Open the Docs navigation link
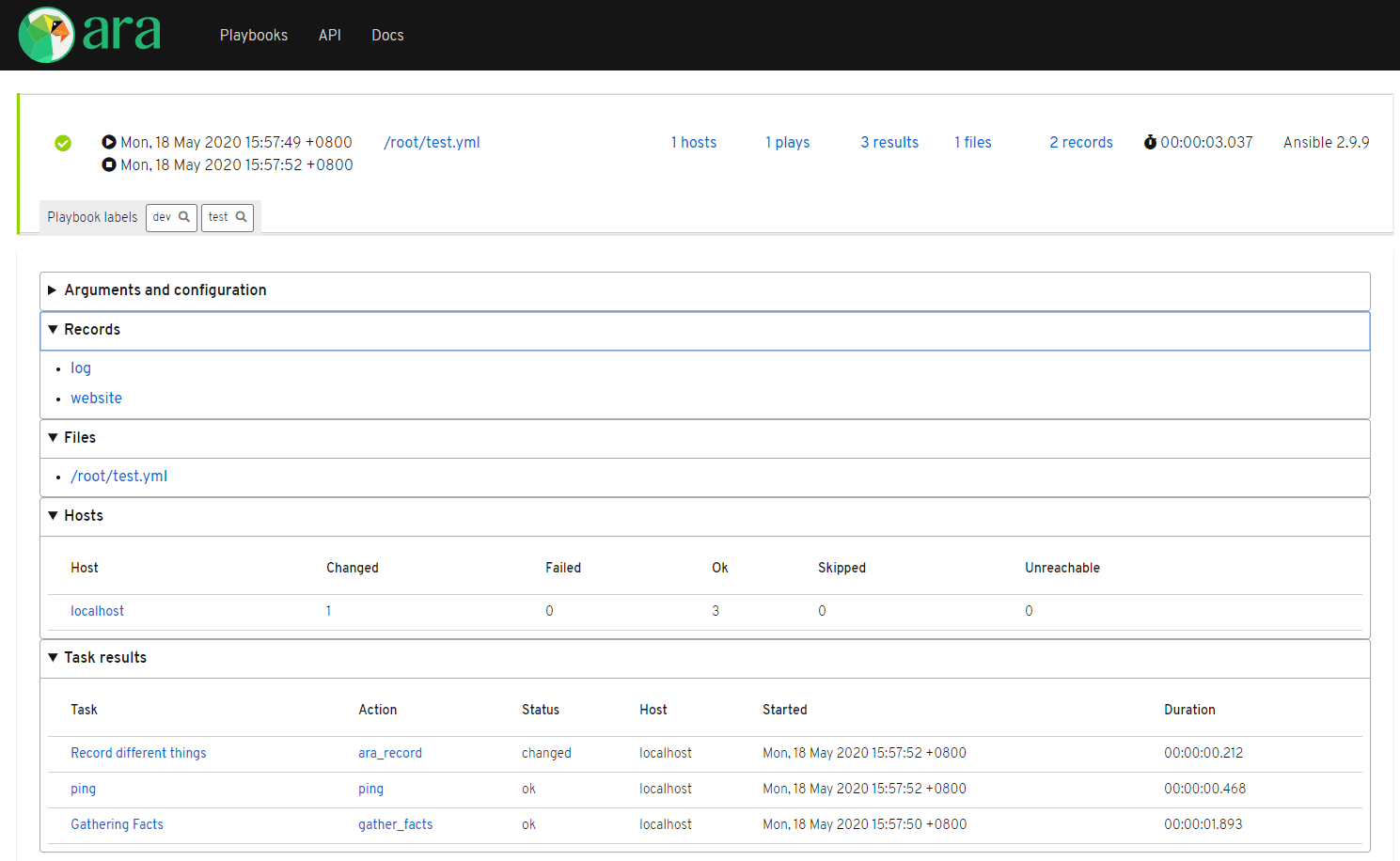Viewport: 1400px width, 861px height. 387,35
